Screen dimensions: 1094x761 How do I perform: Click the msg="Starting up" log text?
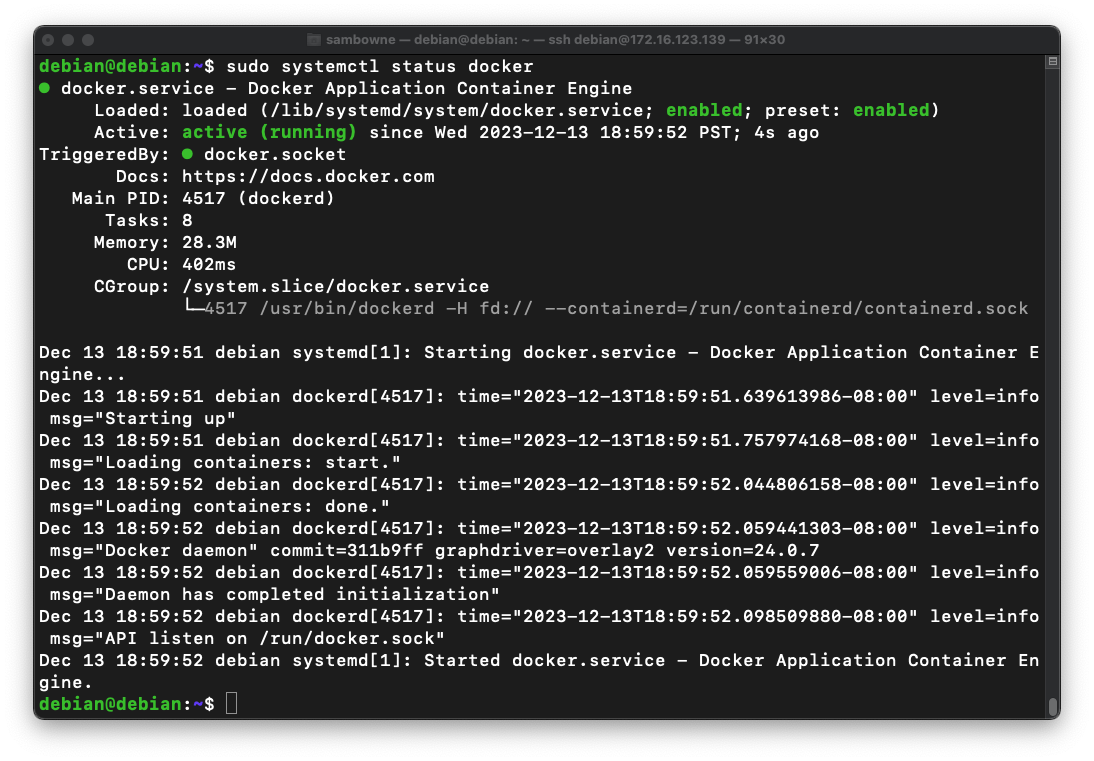click(143, 419)
